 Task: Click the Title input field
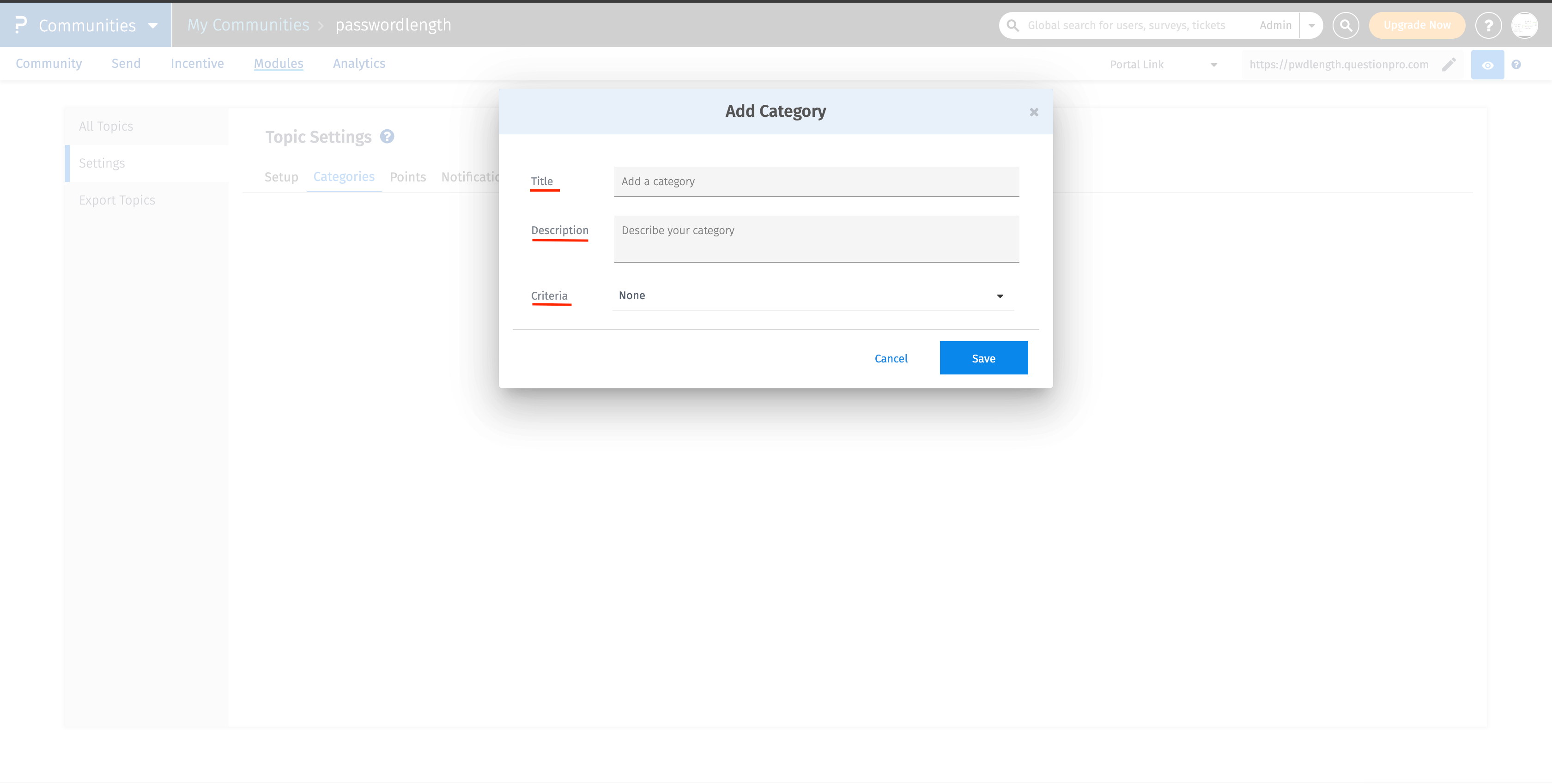pyautogui.click(x=816, y=181)
